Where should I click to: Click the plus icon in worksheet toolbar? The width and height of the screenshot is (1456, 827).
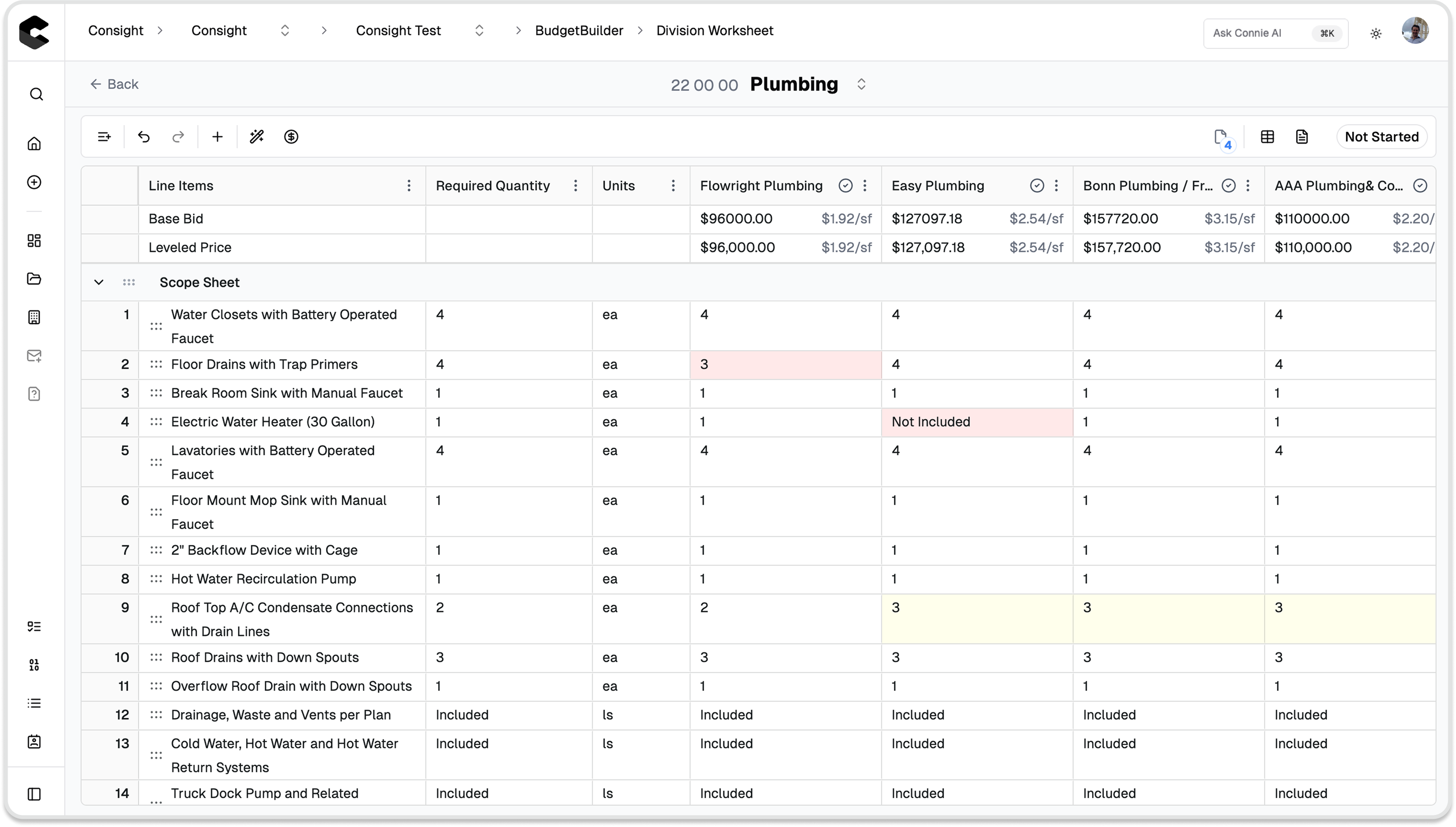217,137
